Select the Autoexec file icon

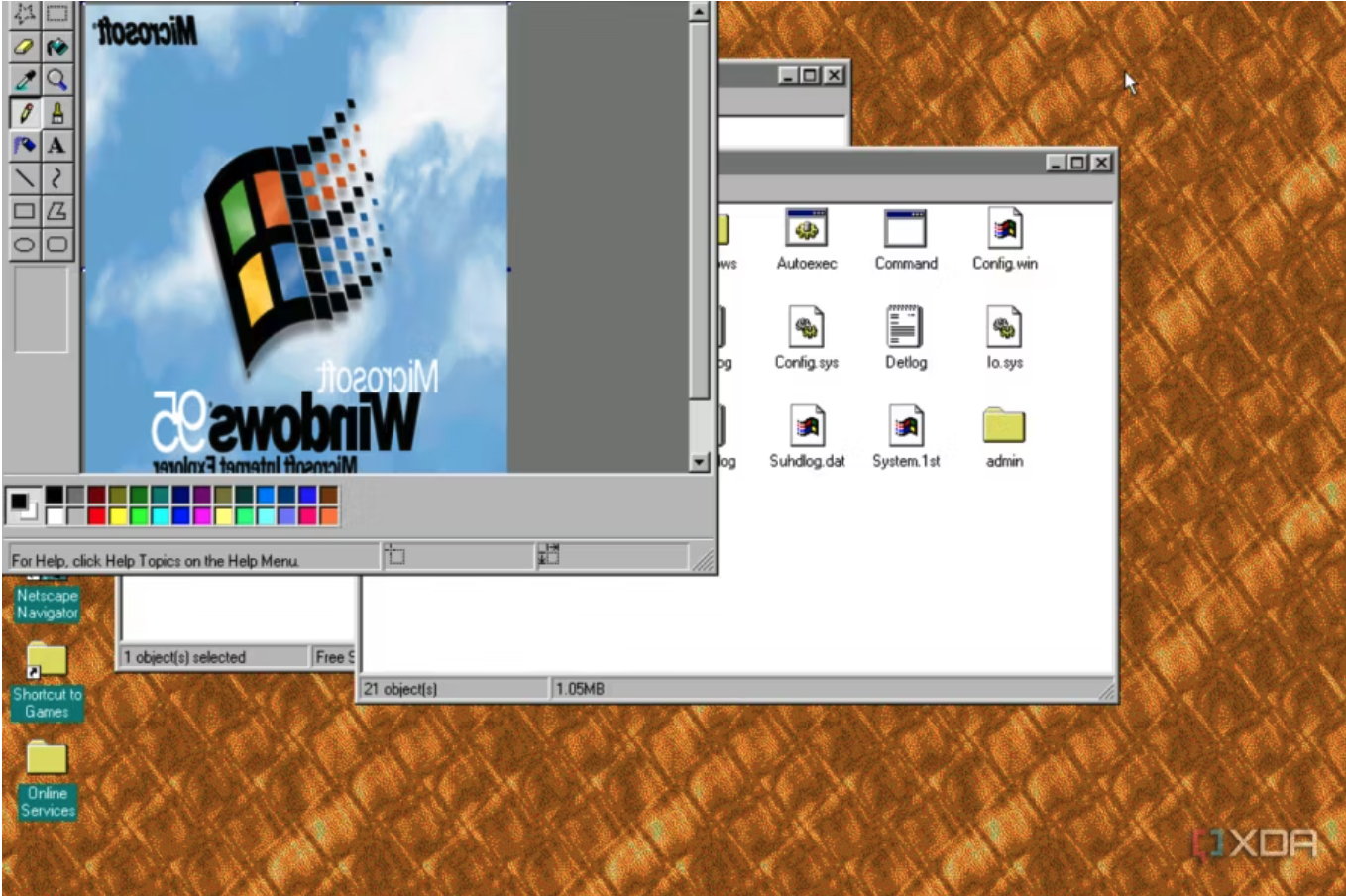pyautogui.click(x=806, y=229)
